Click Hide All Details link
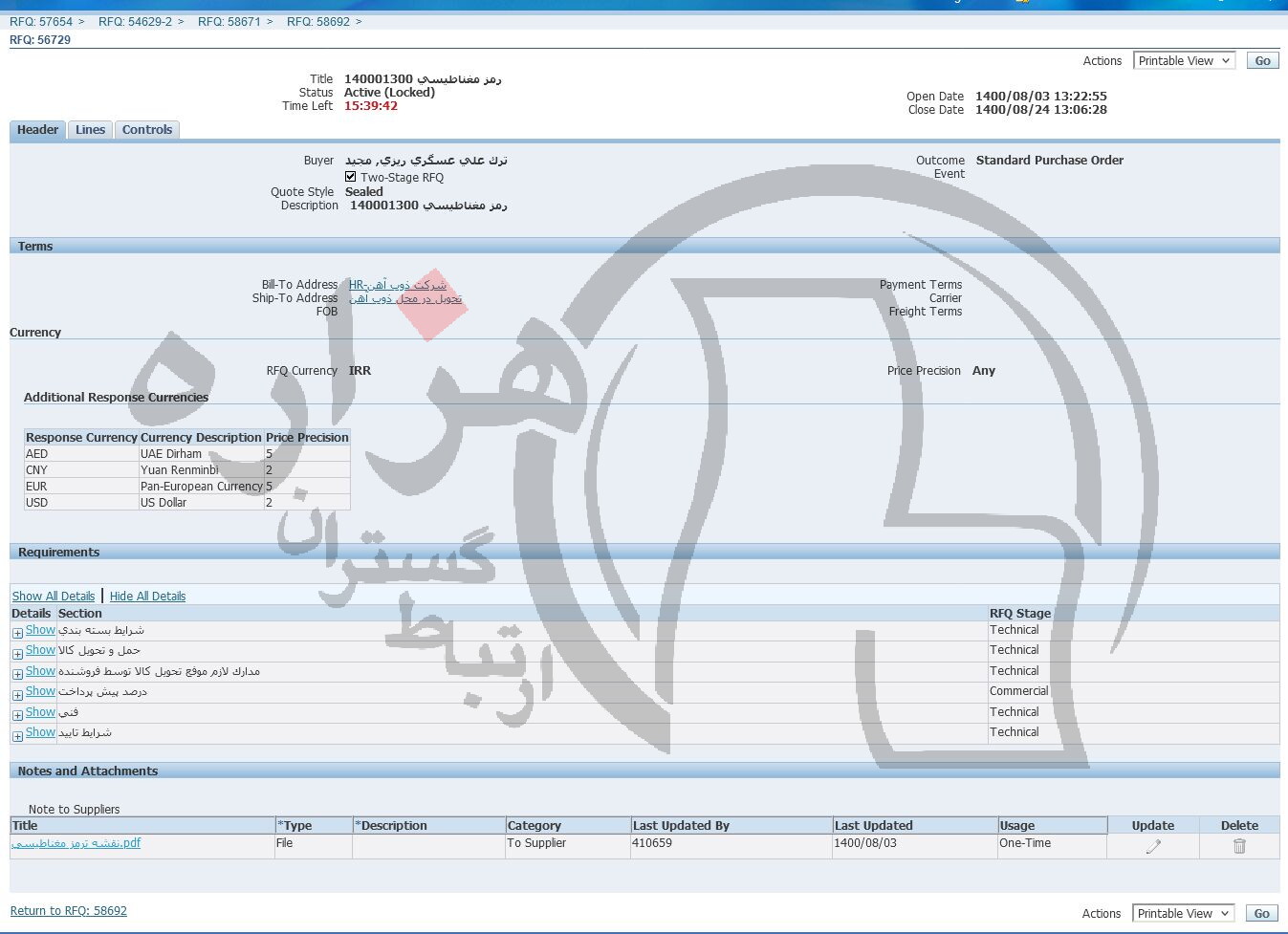The image size is (1288, 934). [x=147, y=597]
